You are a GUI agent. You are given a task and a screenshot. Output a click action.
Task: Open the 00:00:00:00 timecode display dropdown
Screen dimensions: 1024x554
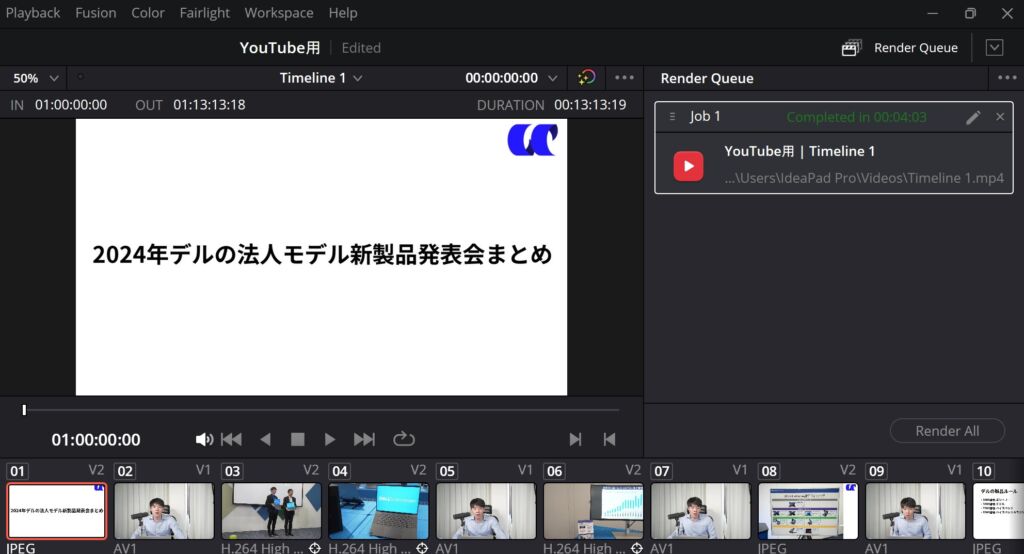[x=511, y=78]
